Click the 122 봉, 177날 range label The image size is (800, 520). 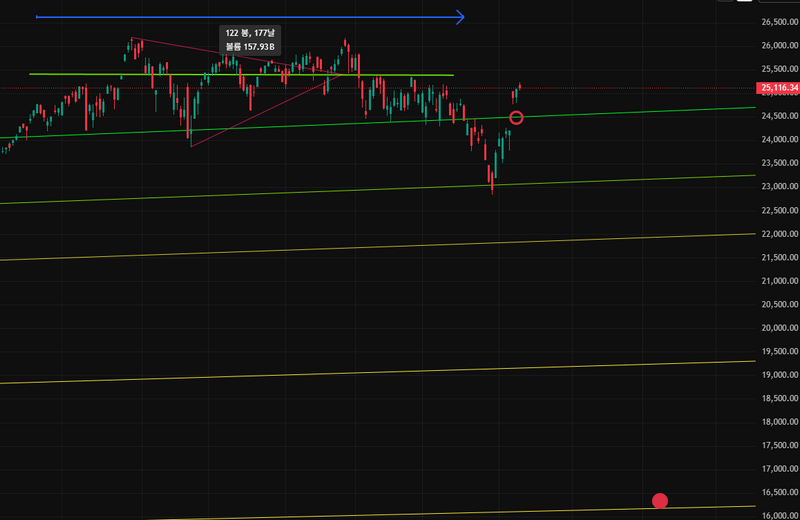pyautogui.click(x=250, y=33)
